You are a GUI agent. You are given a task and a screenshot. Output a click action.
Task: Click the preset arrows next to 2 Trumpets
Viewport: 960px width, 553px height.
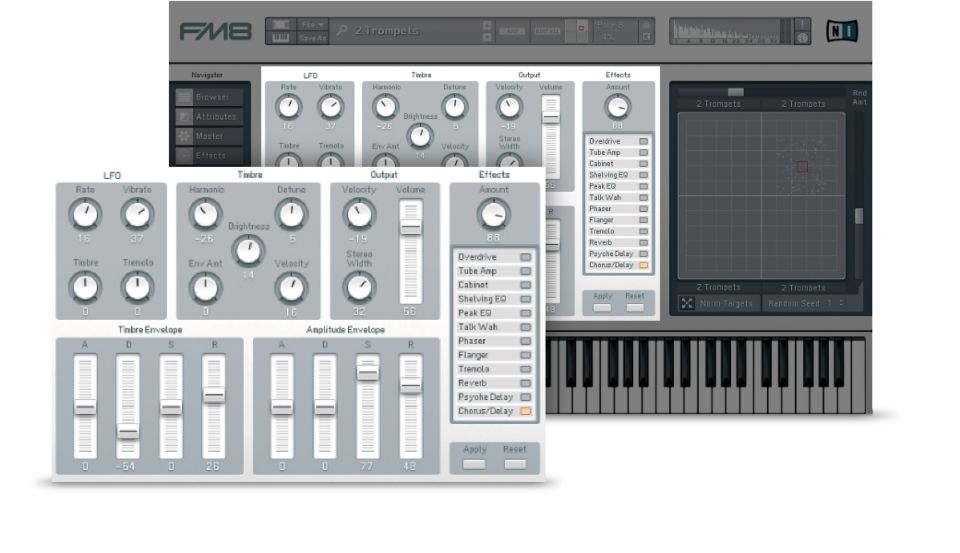(487, 31)
